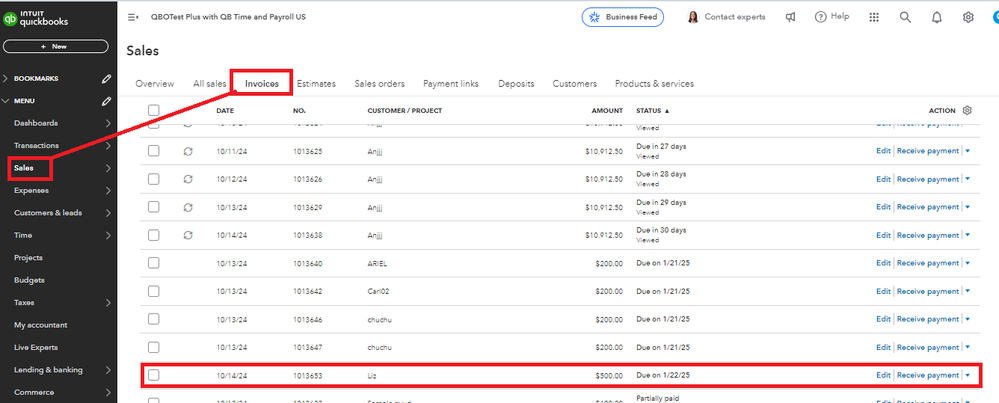The height and width of the screenshot is (403, 999).
Task: Sort by DATE column header
Action: (x=225, y=111)
